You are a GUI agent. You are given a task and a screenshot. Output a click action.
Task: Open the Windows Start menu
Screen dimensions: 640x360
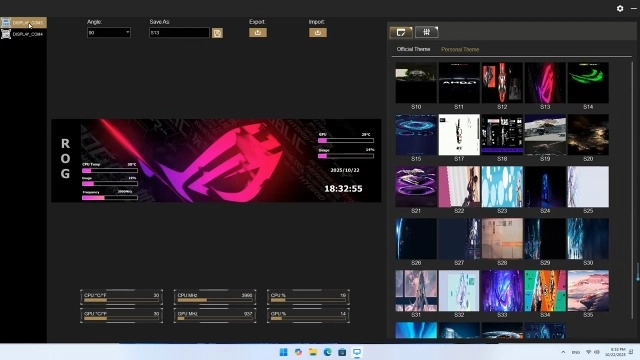(283, 352)
